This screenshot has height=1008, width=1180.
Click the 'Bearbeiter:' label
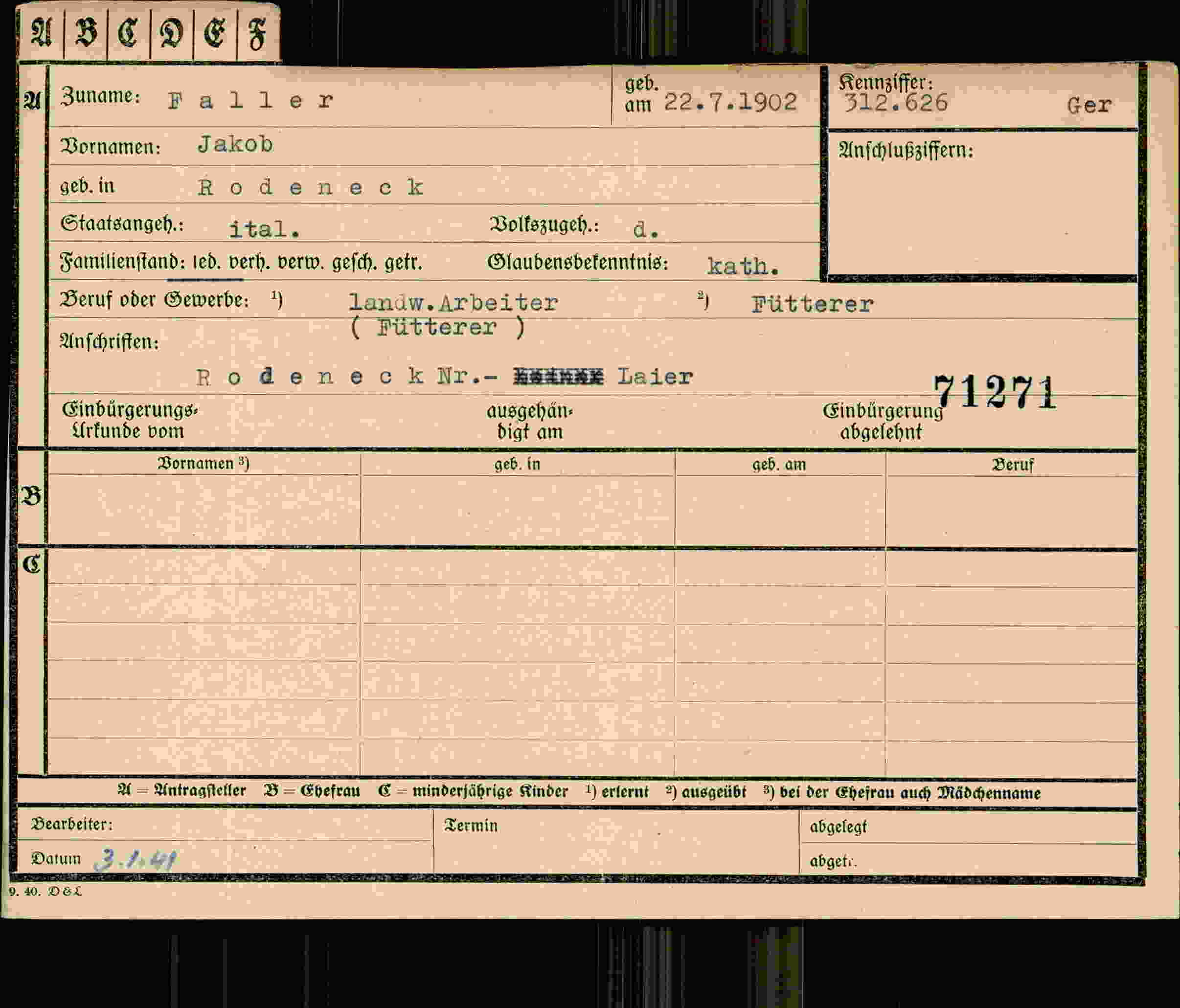tap(72, 824)
